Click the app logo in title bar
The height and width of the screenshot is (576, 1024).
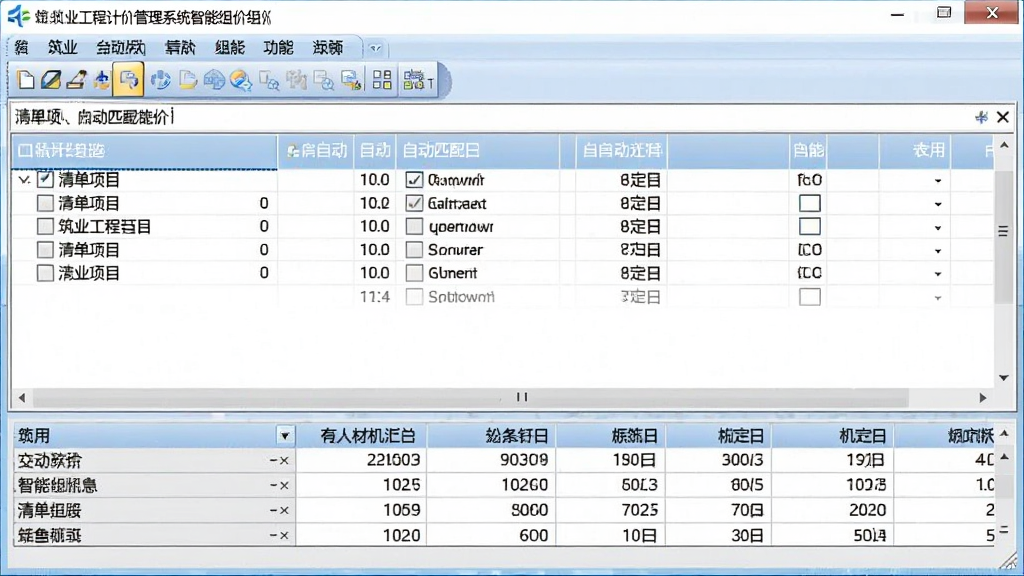click(x=18, y=16)
